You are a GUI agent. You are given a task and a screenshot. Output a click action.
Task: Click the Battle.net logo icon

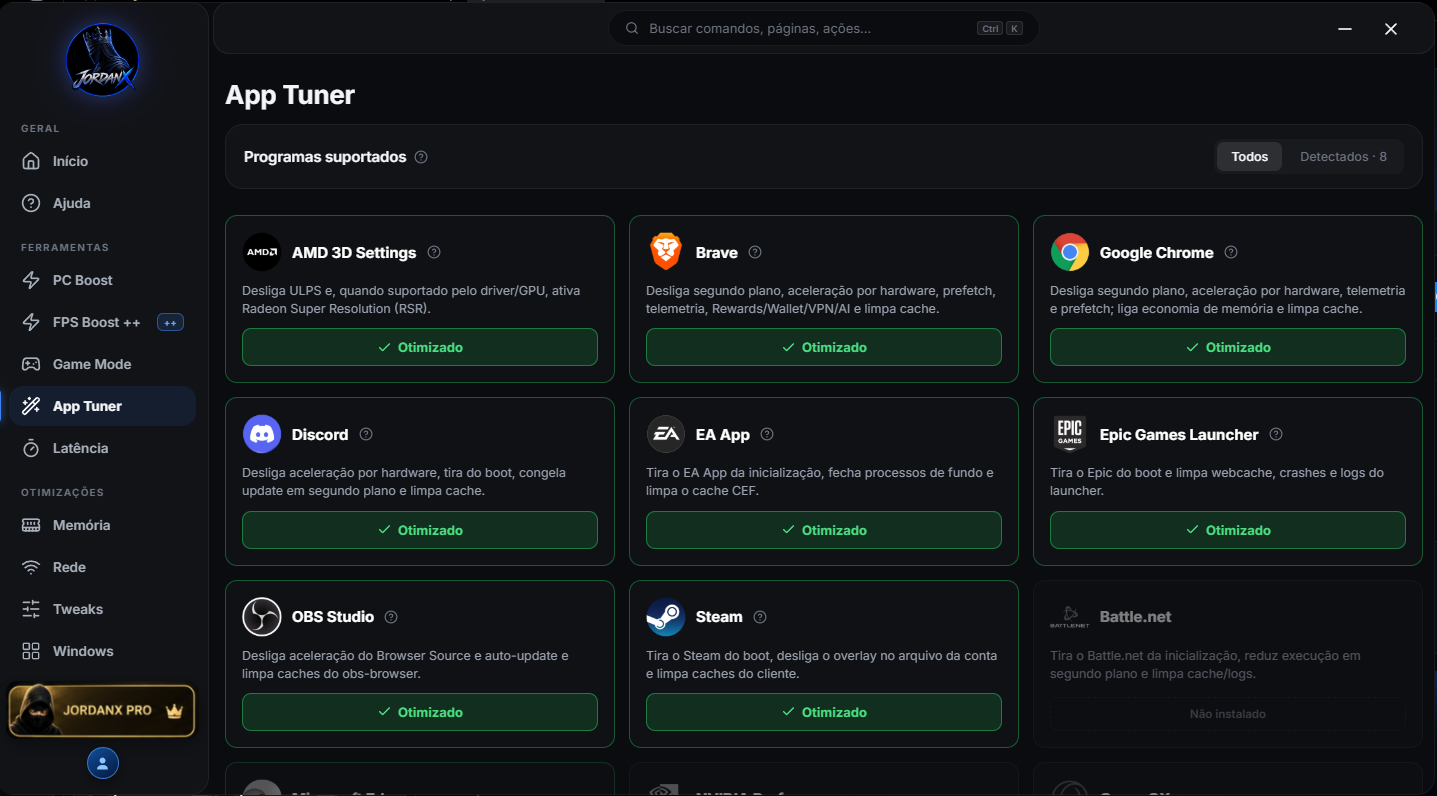click(x=1070, y=617)
